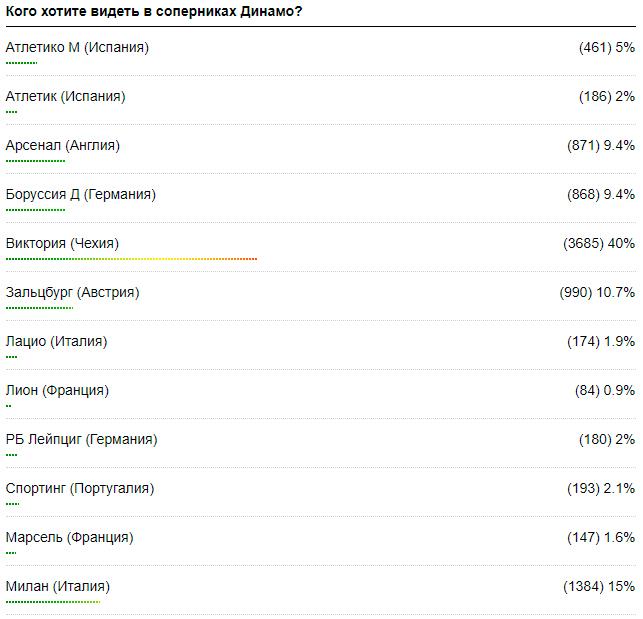Pick the Милан (Италия) option
This screenshot has height=619, width=643.
tap(58, 586)
